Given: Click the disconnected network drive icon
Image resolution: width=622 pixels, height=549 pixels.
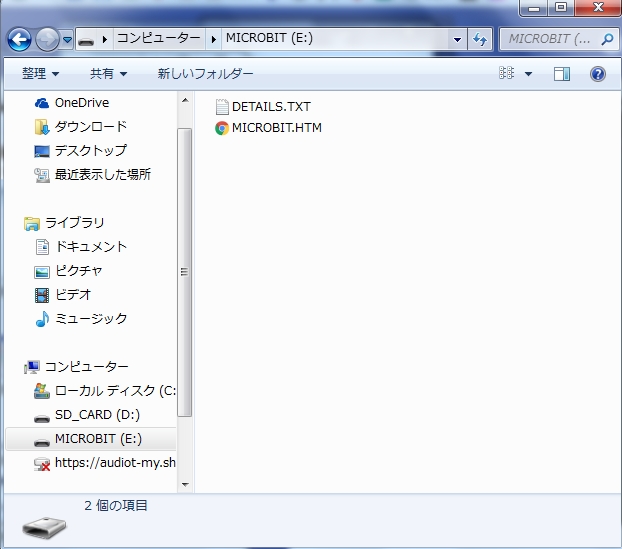Looking at the screenshot, I should (42, 464).
